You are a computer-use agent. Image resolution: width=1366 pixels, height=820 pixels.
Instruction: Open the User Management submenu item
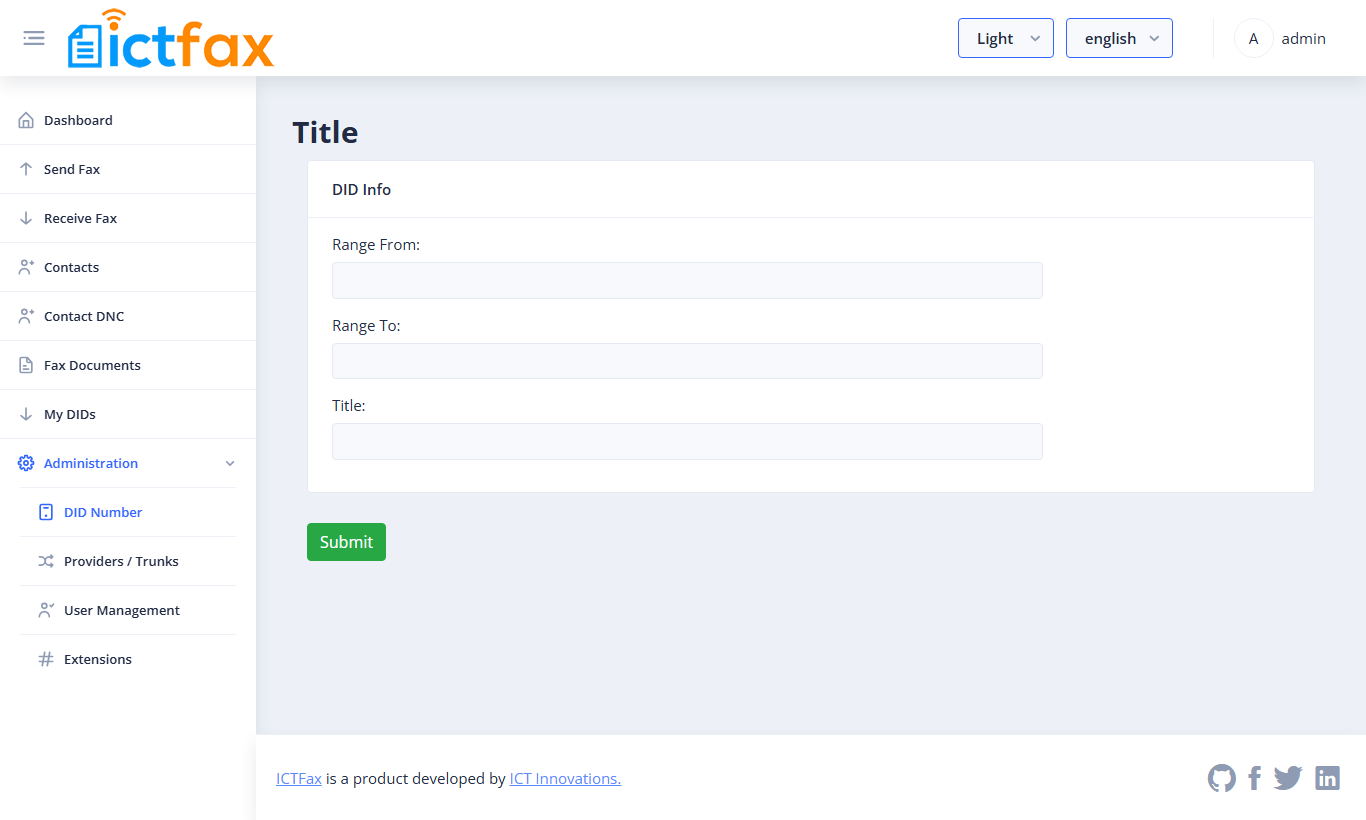128,610
